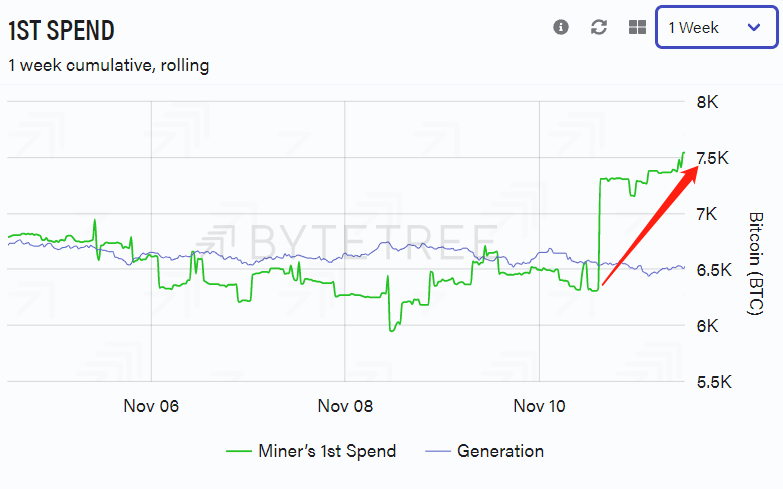Click the green Miner's 1st Spend legend line

pyautogui.click(x=239, y=451)
